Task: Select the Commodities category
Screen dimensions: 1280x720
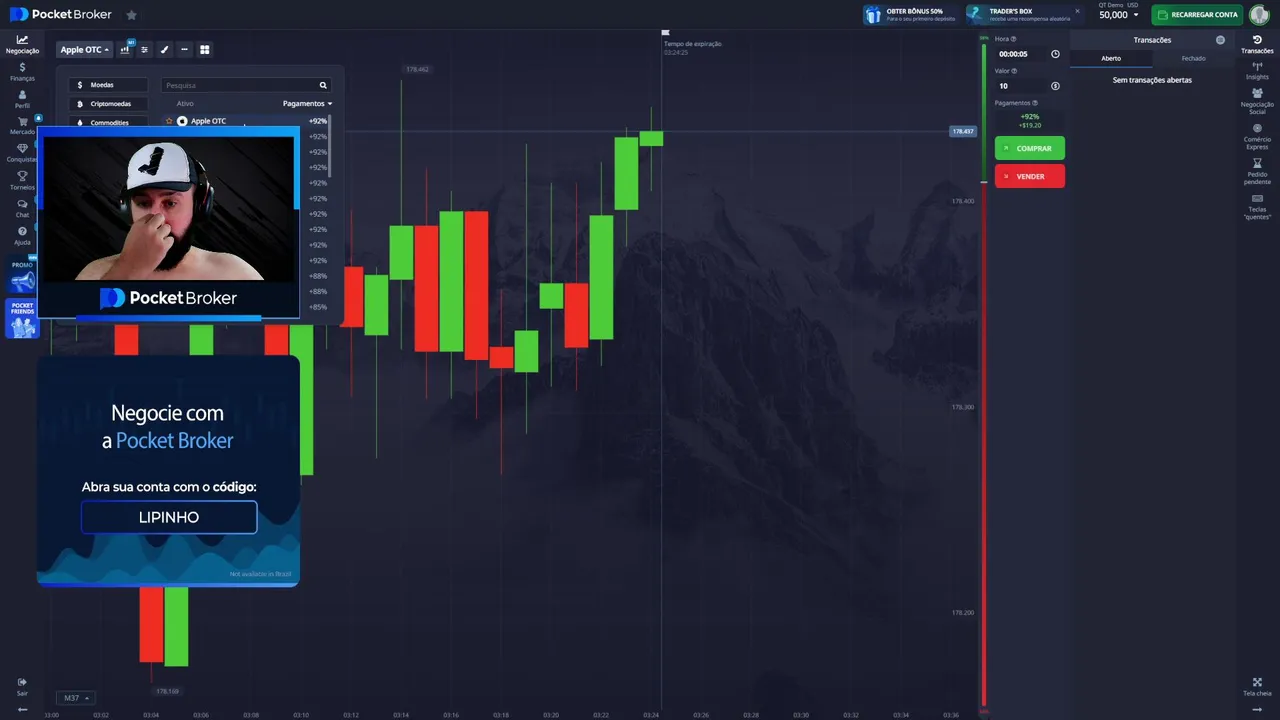Action: (x=108, y=122)
